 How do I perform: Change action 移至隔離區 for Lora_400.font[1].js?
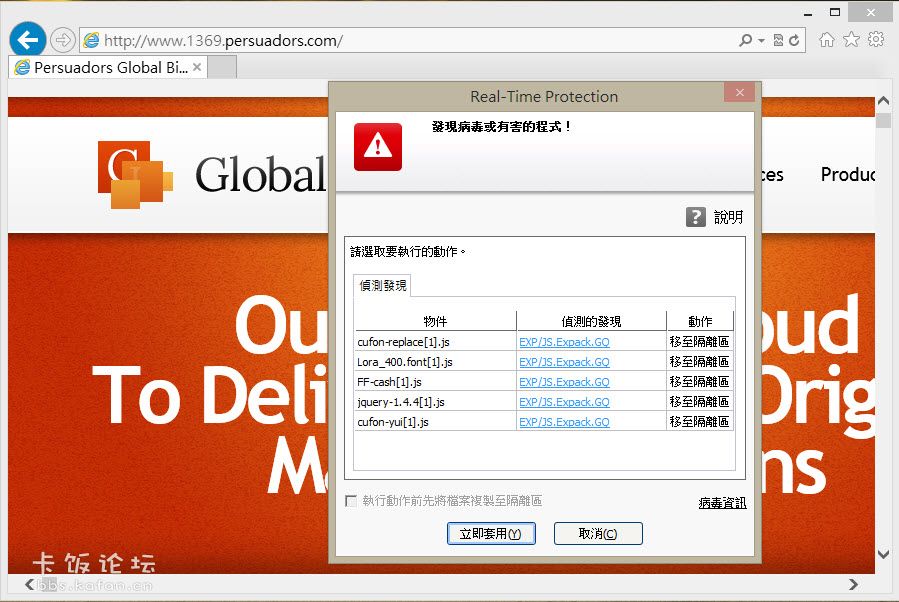[699, 362]
